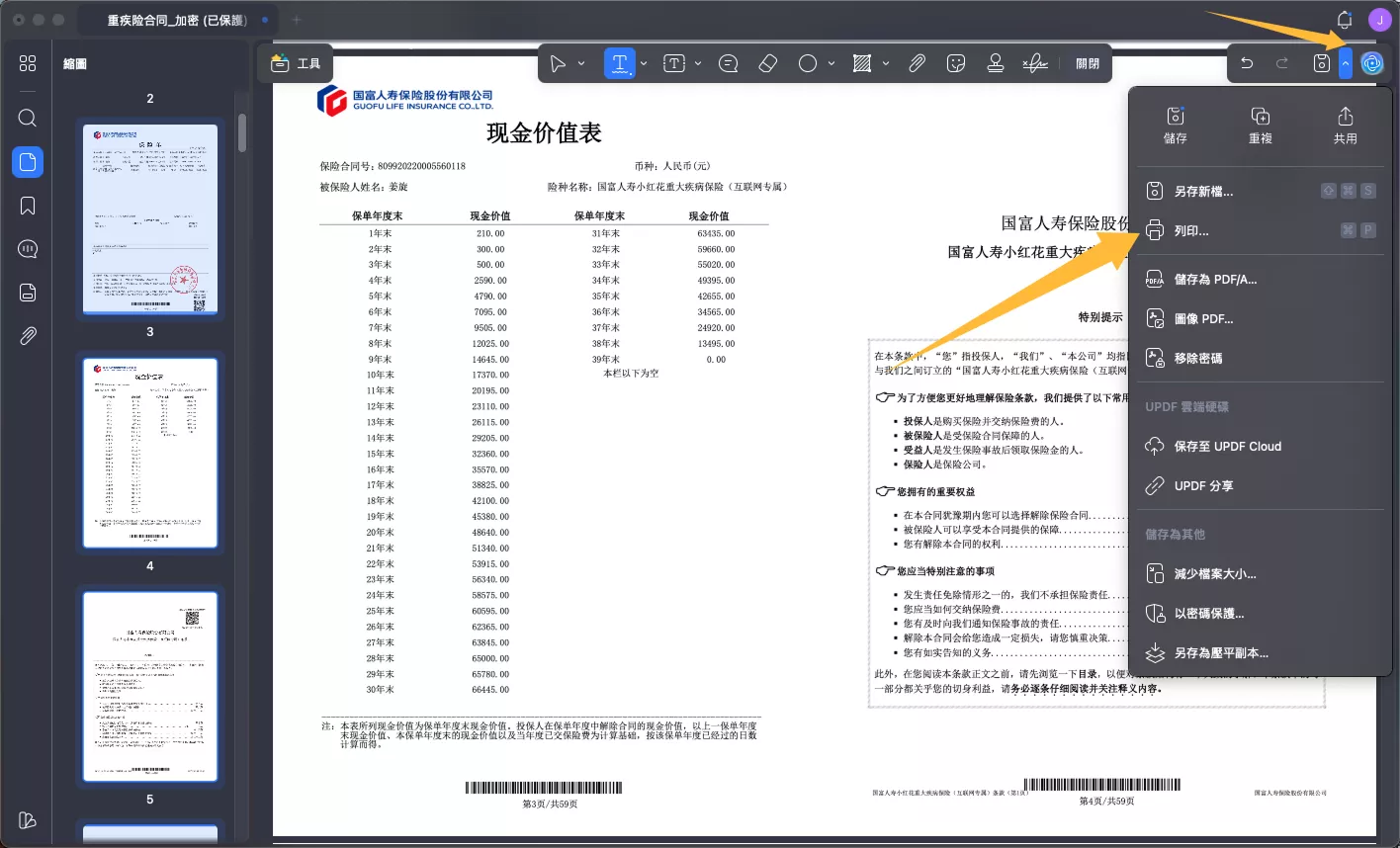This screenshot has height=848, width=1400.
Task: Expand the shape tool options
Action: [x=831, y=63]
